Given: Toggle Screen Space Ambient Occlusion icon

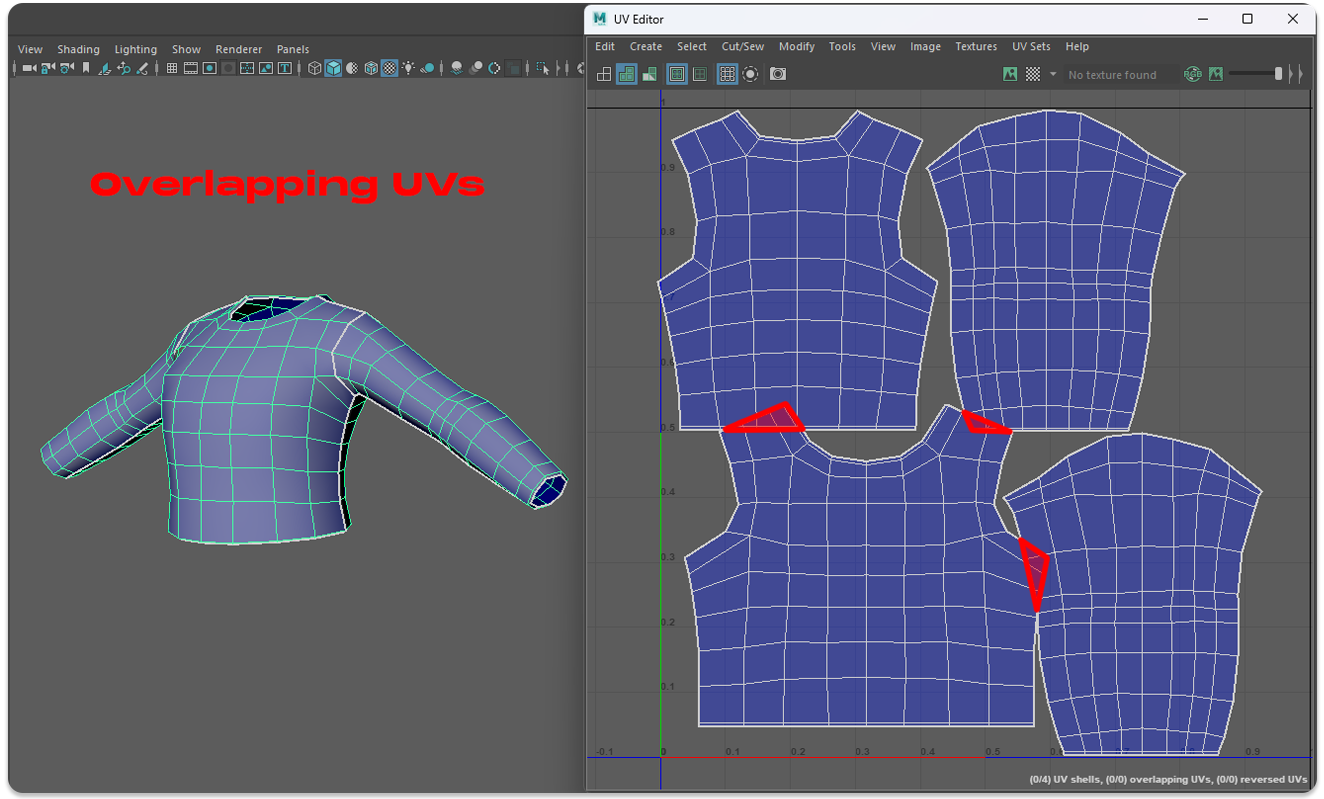Looking at the screenshot, I should (456, 68).
